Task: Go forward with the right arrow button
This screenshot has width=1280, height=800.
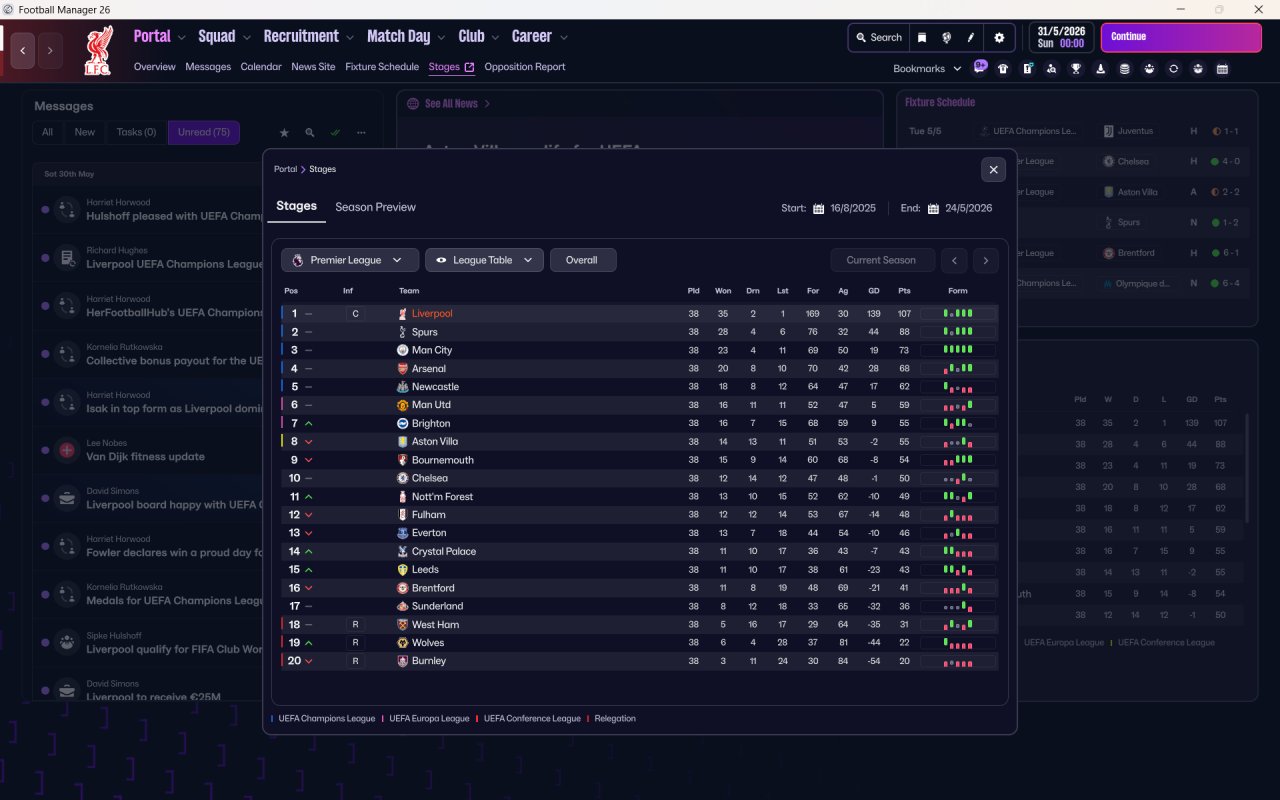Action: 50,50
